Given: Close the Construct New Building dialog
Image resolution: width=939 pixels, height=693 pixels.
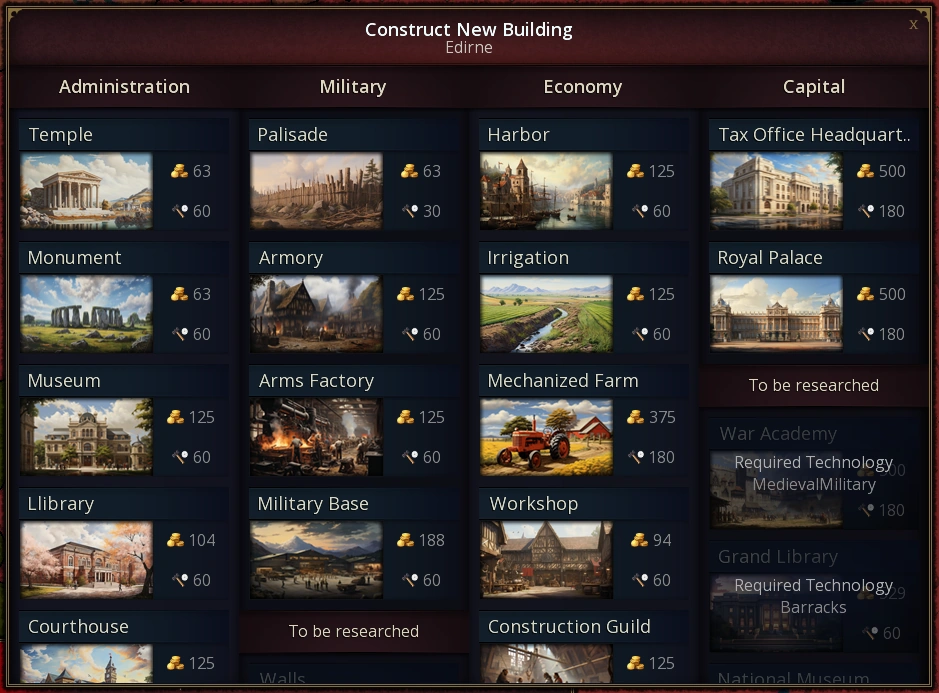Looking at the screenshot, I should (913, 24).
